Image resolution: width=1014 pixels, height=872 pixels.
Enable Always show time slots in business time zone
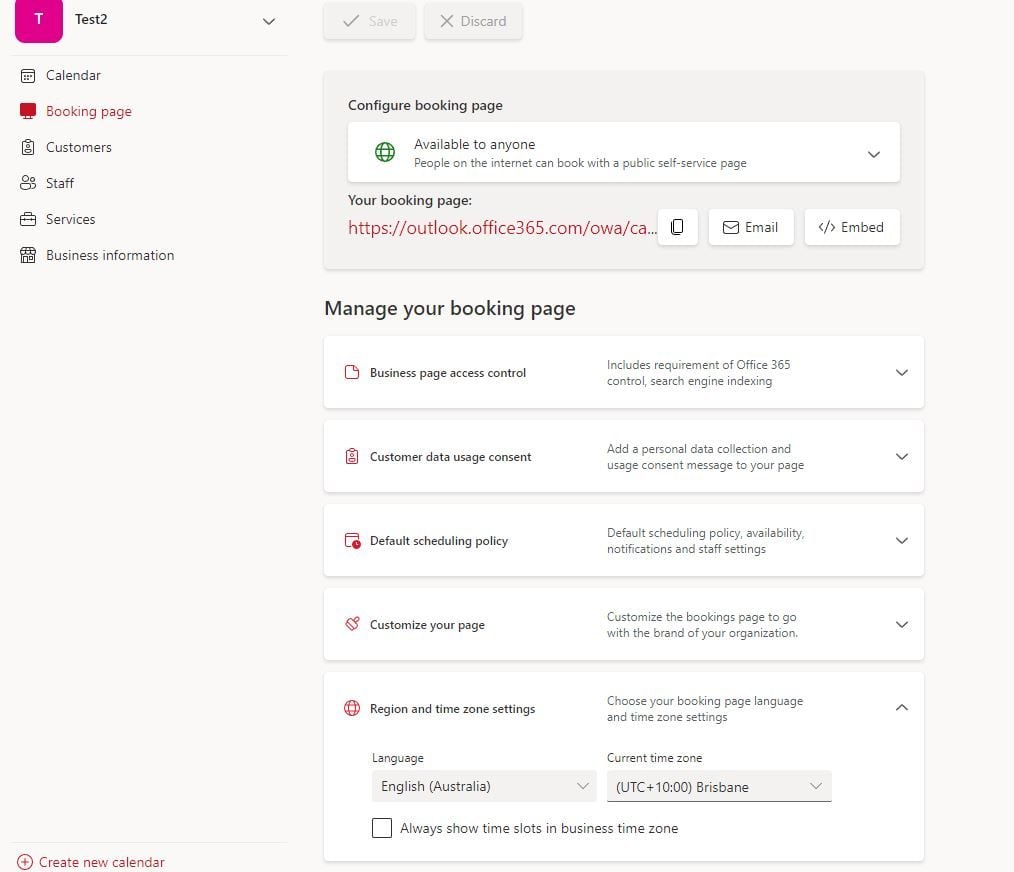[382, 828]
